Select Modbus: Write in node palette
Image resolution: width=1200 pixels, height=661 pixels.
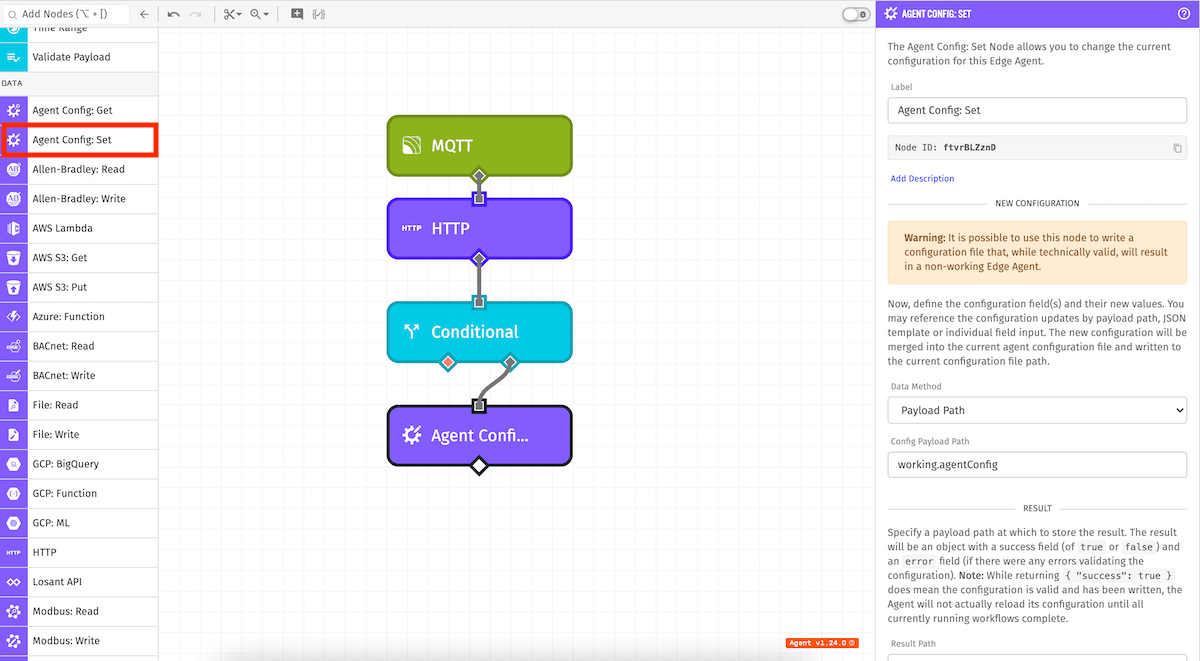point(79,641)
